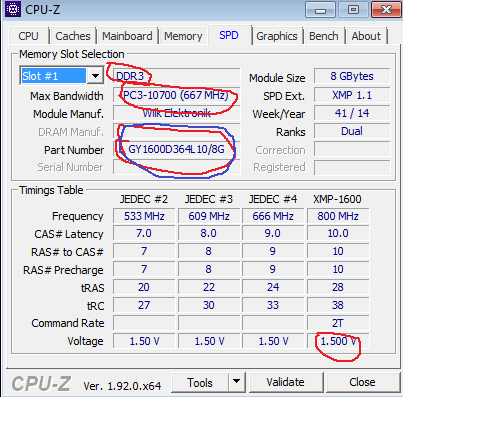Click the JEDEC #3 column header

point(209,199)
